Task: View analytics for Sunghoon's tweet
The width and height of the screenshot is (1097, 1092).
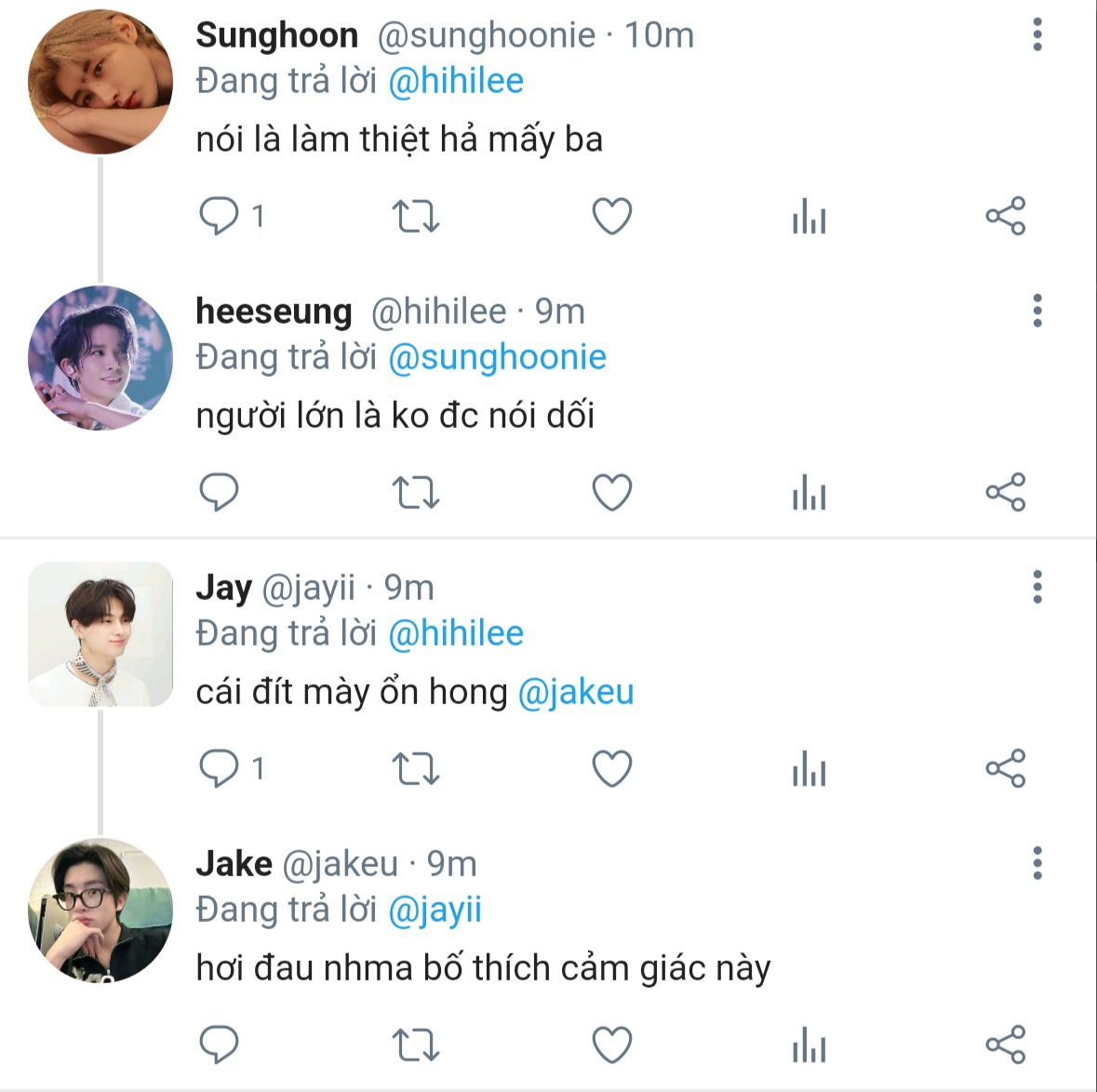Action: pyautogui.click(x=809, y=219)
